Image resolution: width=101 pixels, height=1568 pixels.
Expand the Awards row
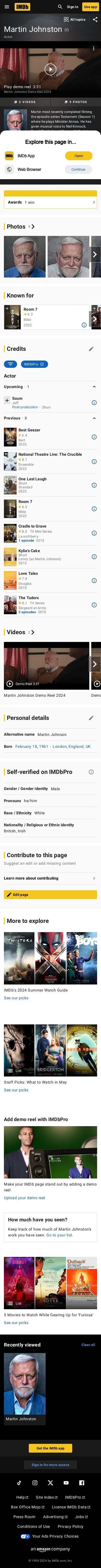[50, 202]
